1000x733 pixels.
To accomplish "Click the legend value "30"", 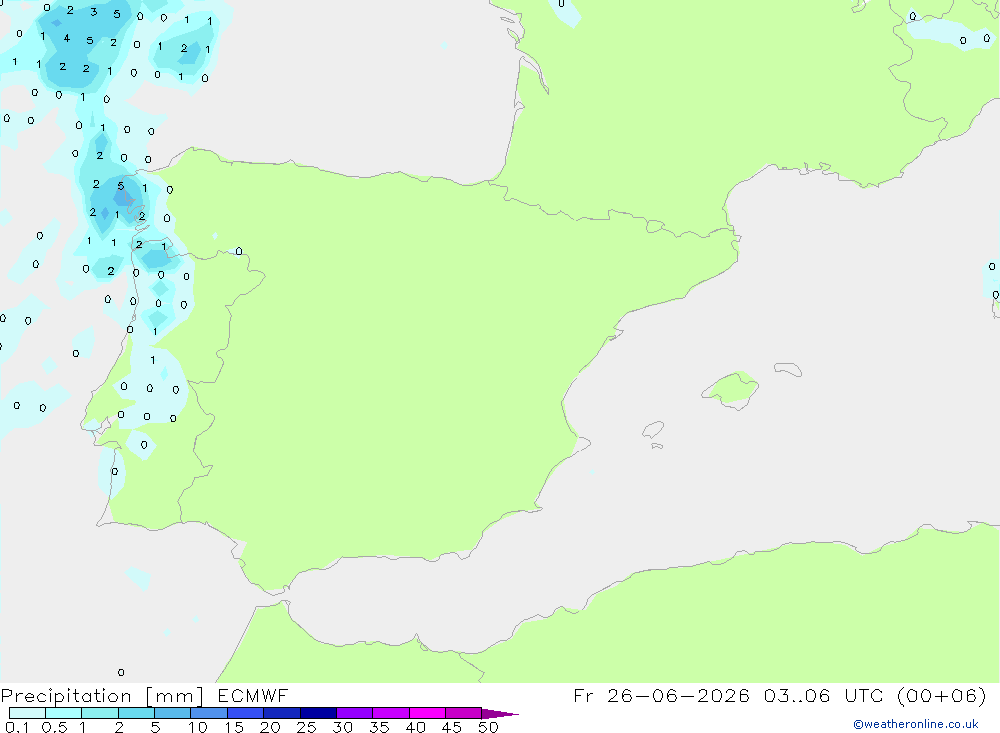I will coord(343,727).
